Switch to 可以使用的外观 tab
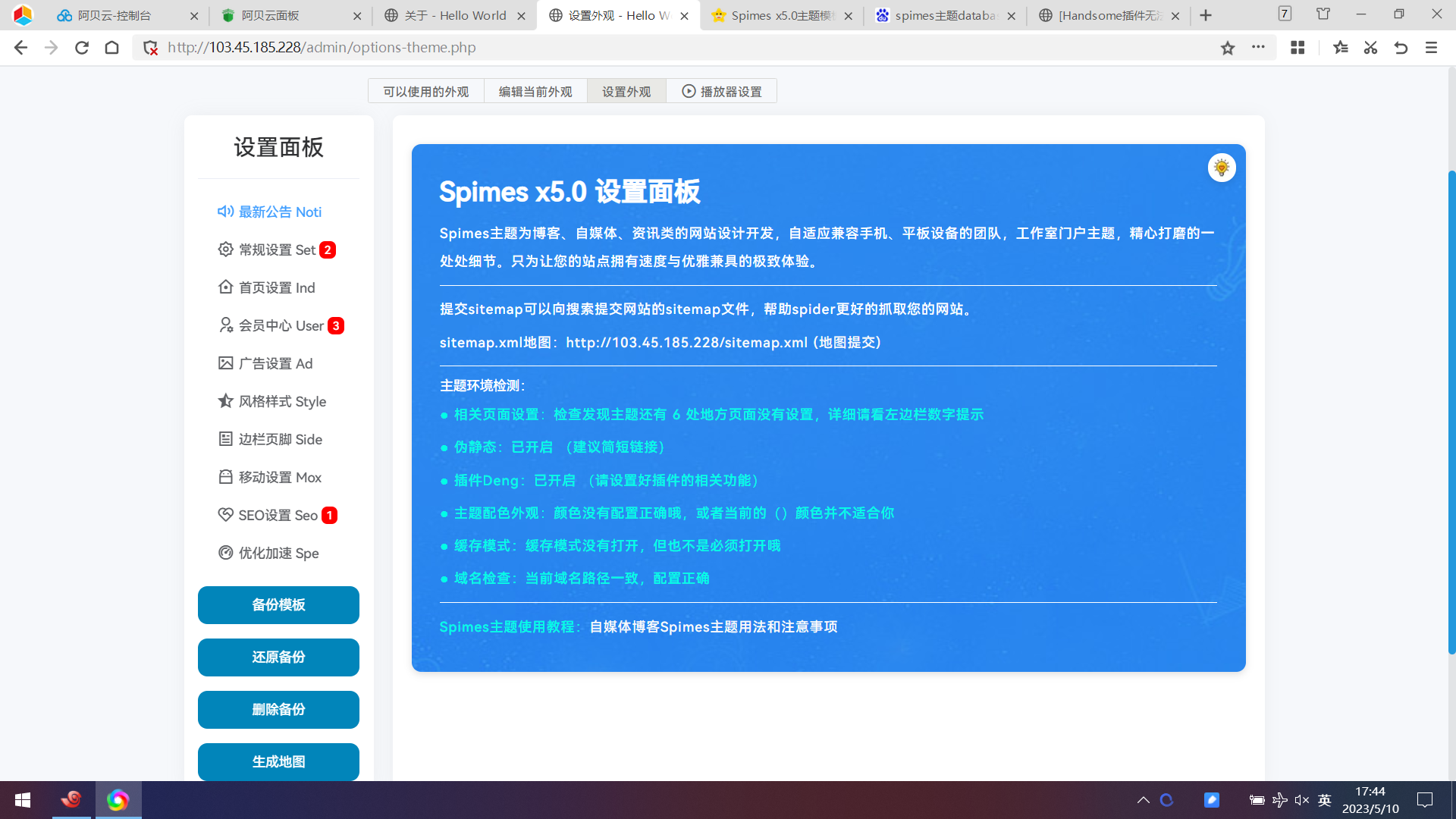 (426, 91)
